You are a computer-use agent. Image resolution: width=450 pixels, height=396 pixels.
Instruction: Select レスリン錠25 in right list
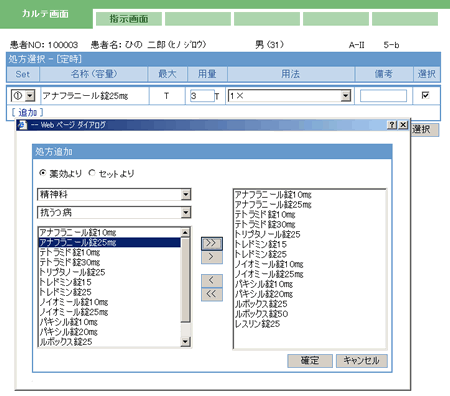coord(310,324)
